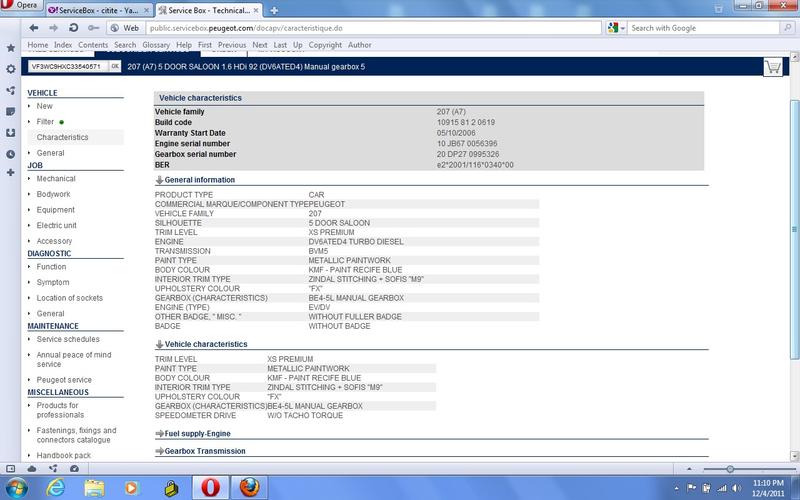800x500 pixels.
Task: Open the padlock app in taskbar
Action: click(x=171, y=488)
